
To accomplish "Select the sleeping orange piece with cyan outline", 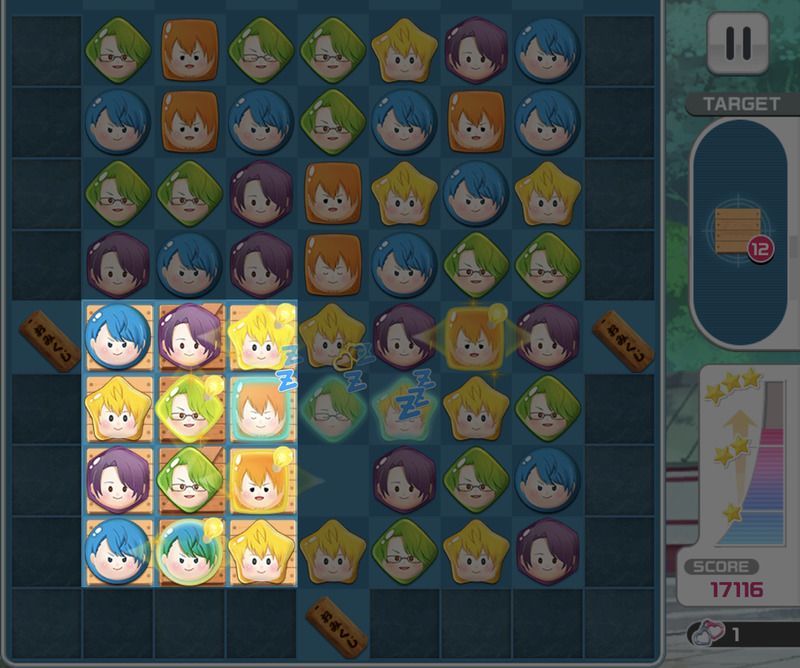I will (261, 409).
